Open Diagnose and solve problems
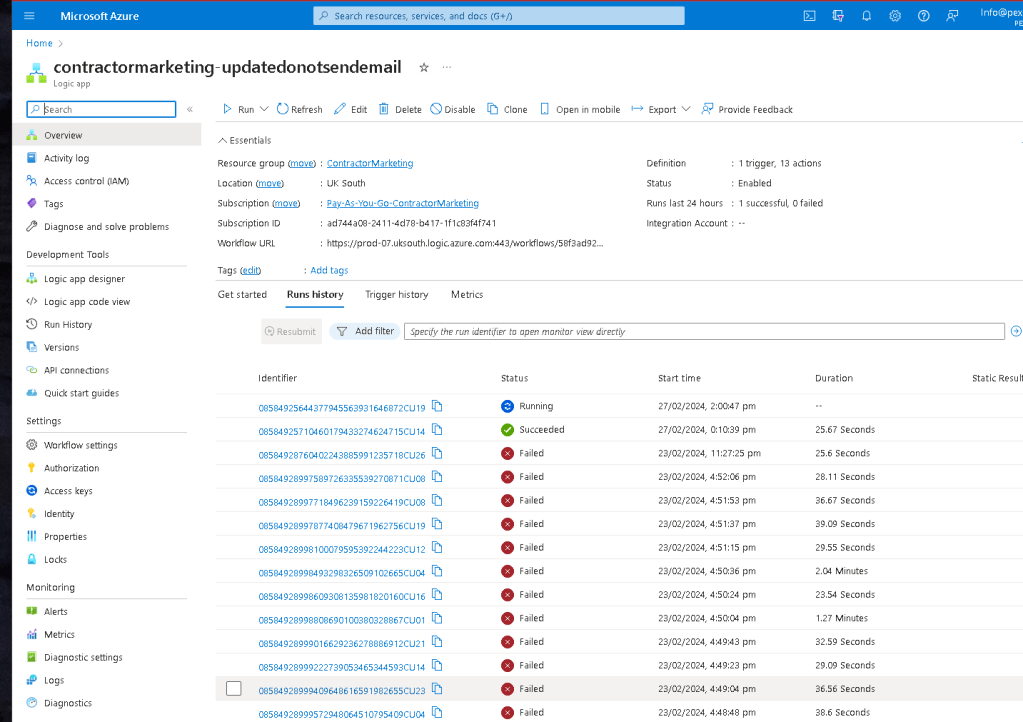Screen dimensions: 1023x722 click(106, 226)
